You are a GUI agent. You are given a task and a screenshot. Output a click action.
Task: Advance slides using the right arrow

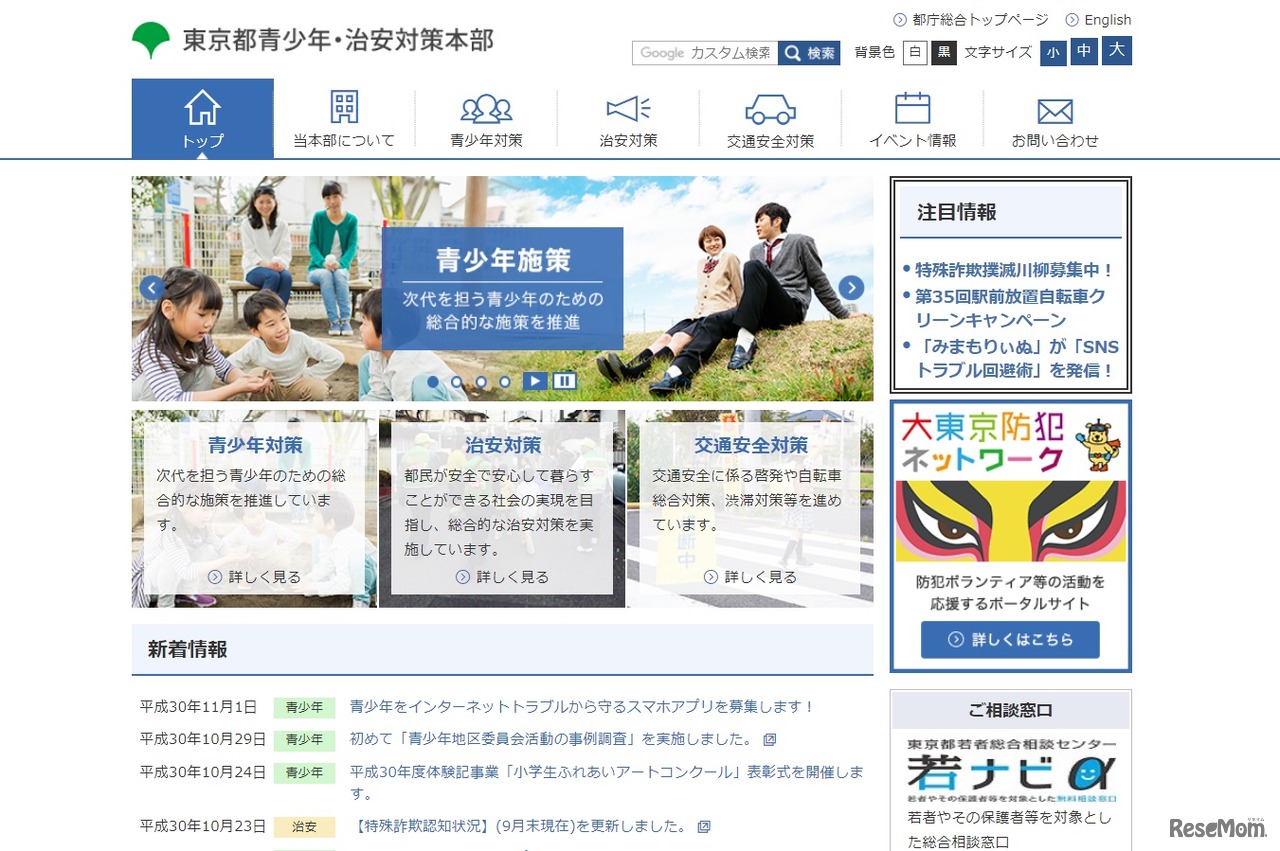tap(851, 287)
